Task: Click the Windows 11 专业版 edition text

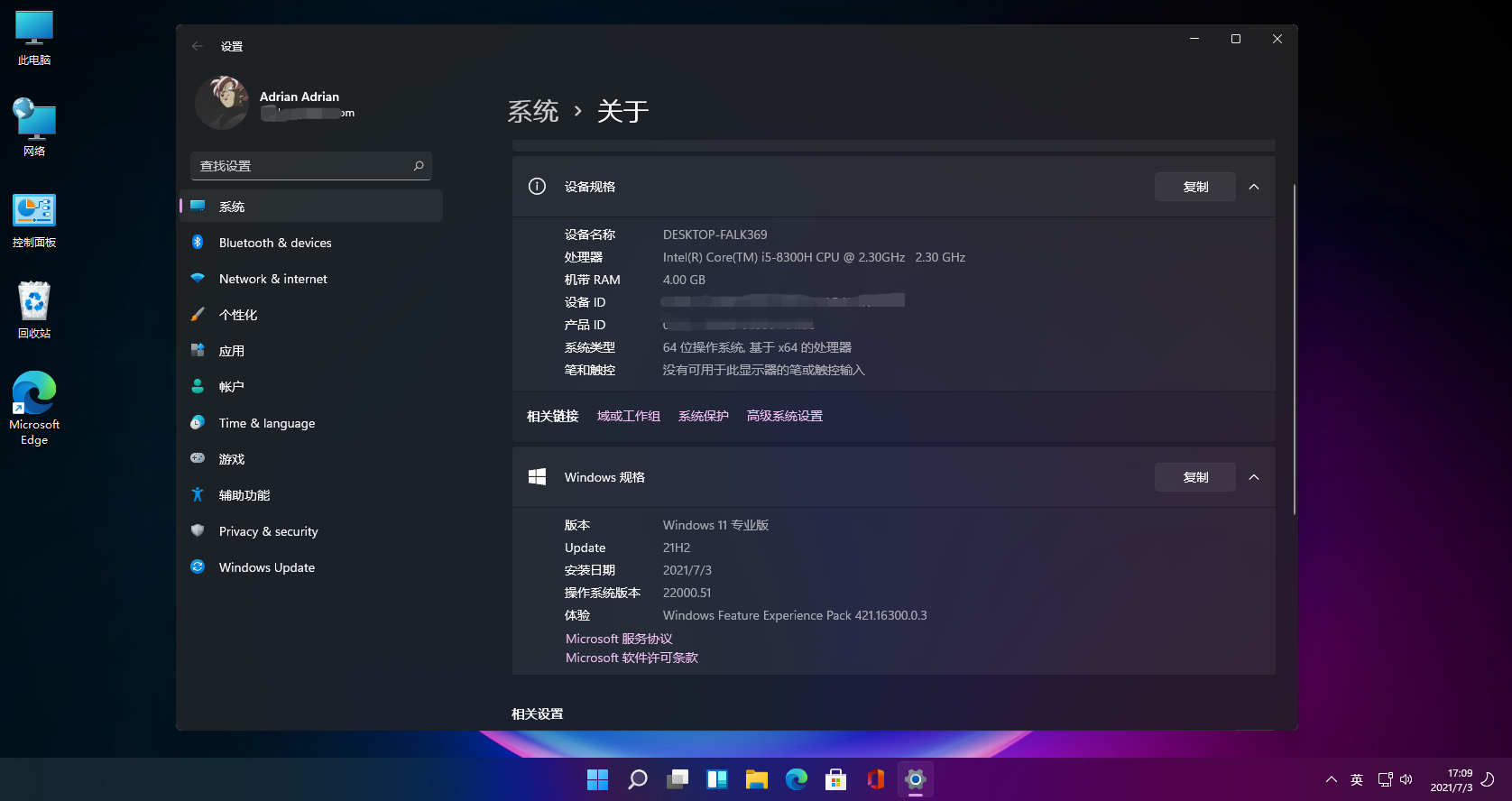Action: [x=716, y=525]
